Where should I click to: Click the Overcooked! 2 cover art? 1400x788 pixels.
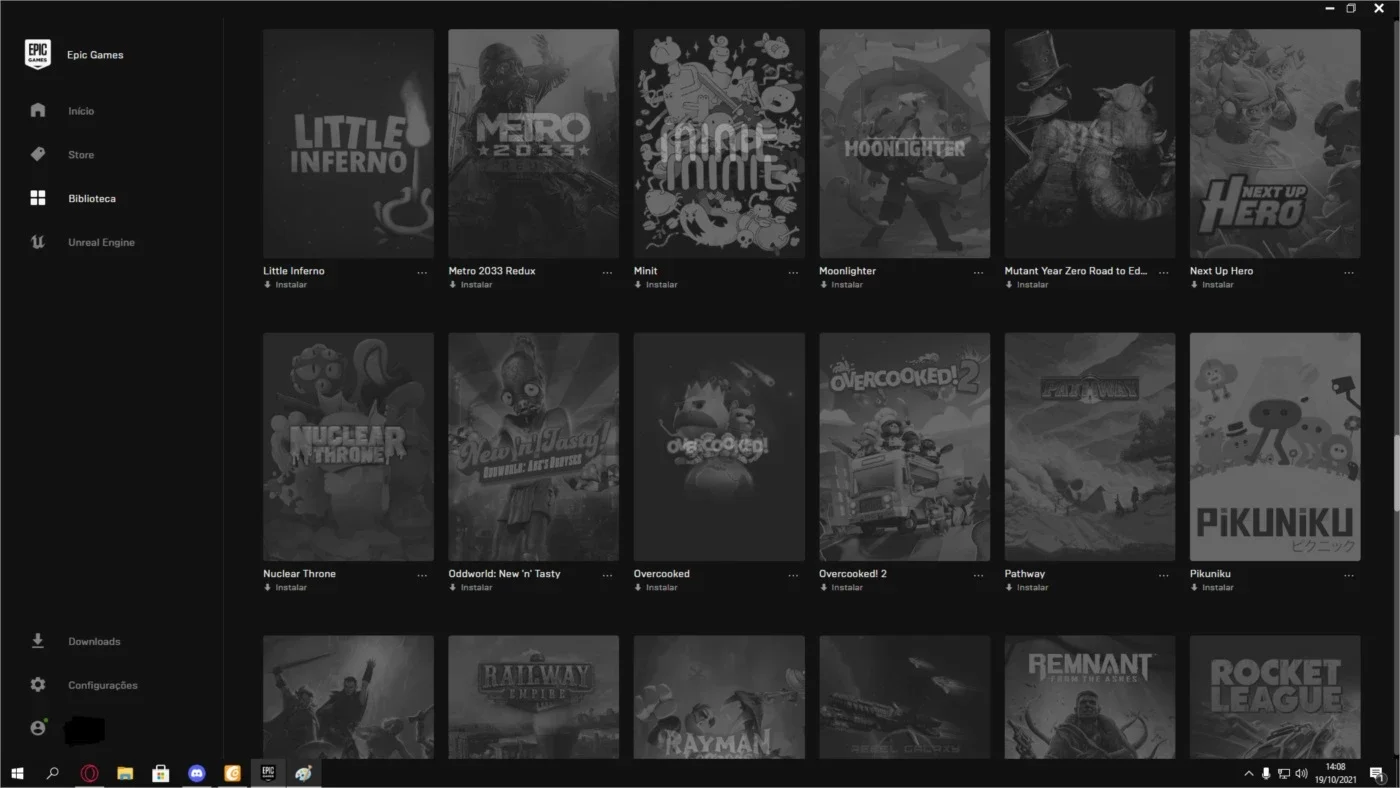pyautogui.click(x=904, y=447)
